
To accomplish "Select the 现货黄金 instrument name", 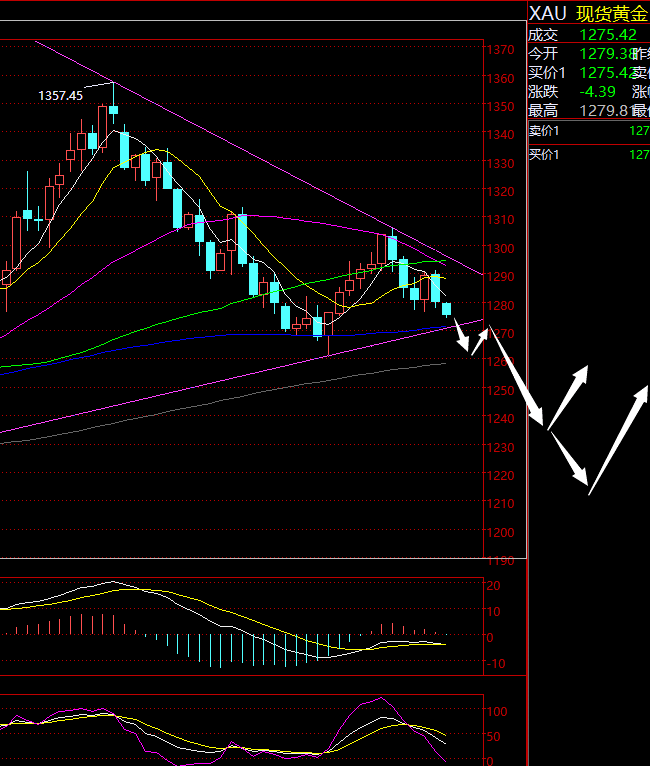I will pyautogui.click(x=612, y=14).
